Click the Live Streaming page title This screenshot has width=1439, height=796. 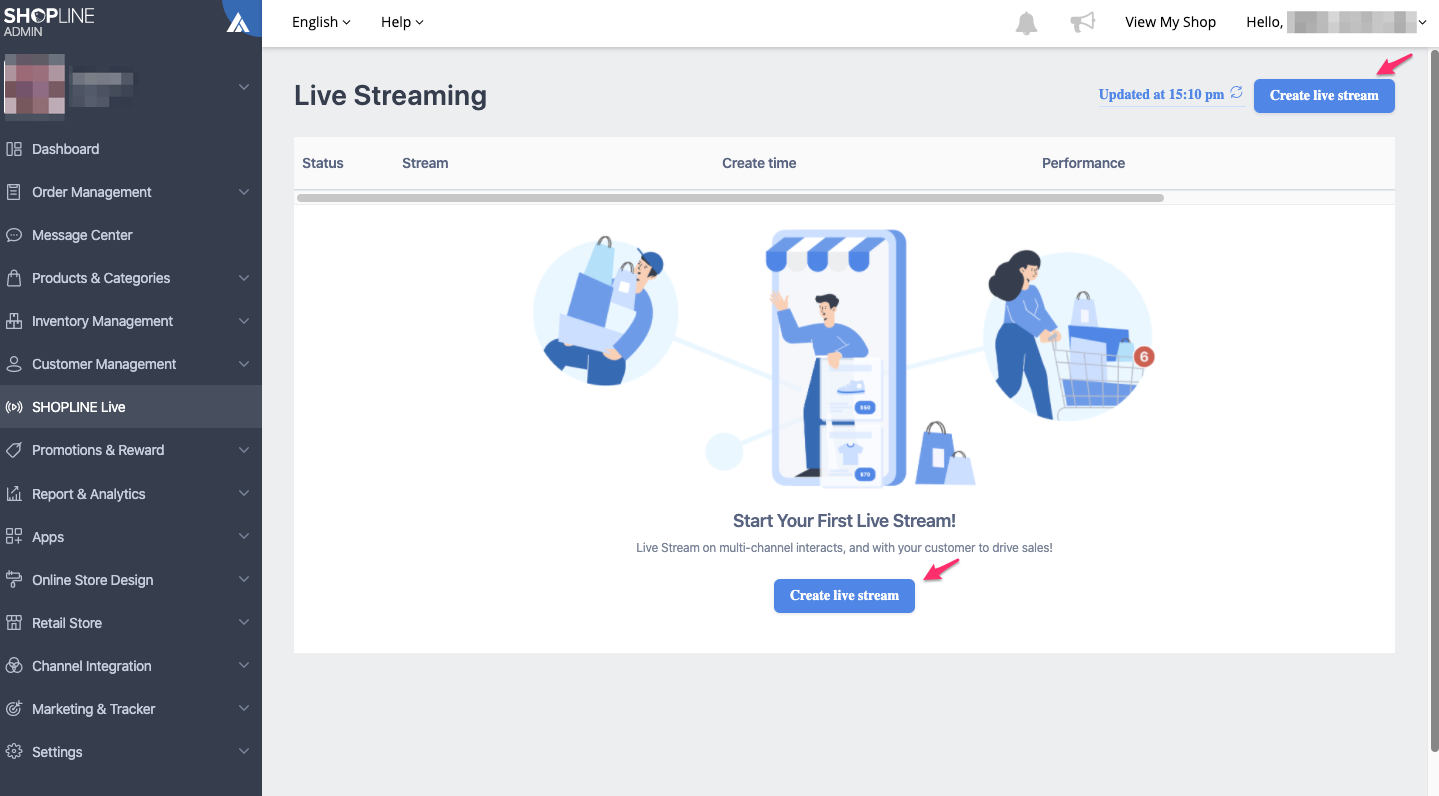[390, 95]
